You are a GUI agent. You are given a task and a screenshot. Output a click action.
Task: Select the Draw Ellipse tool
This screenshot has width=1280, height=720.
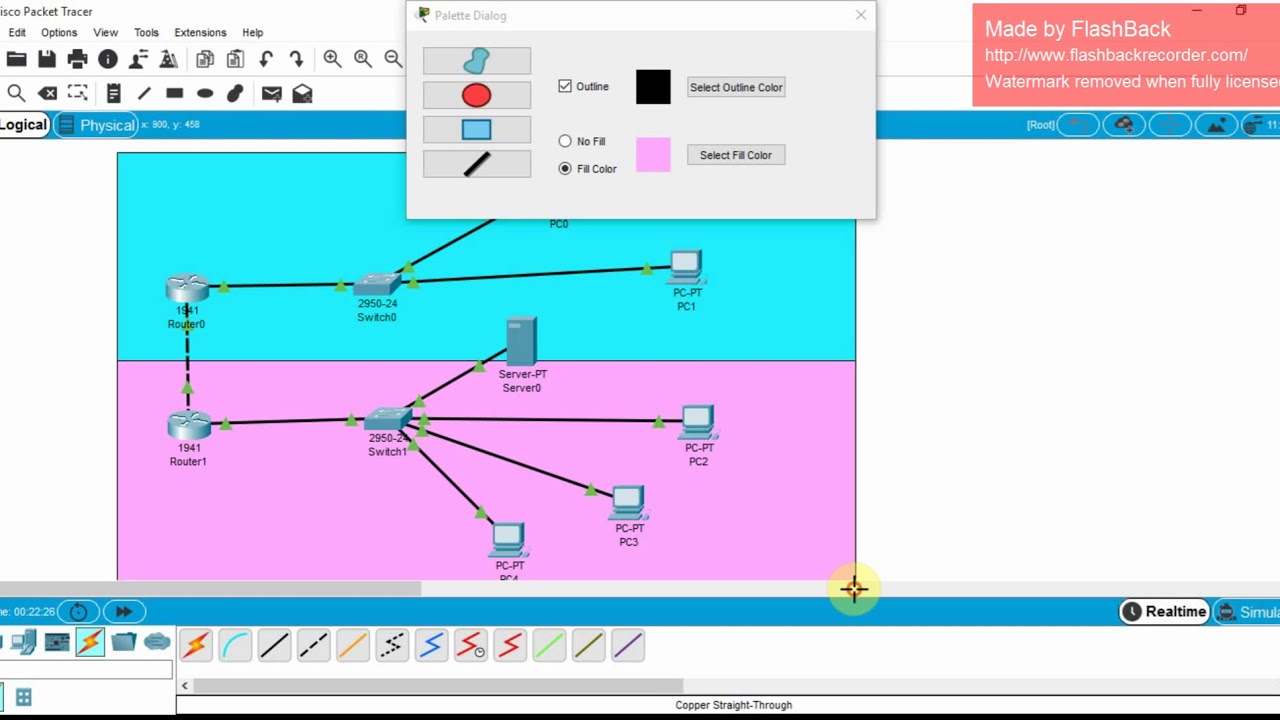(205, 93)
